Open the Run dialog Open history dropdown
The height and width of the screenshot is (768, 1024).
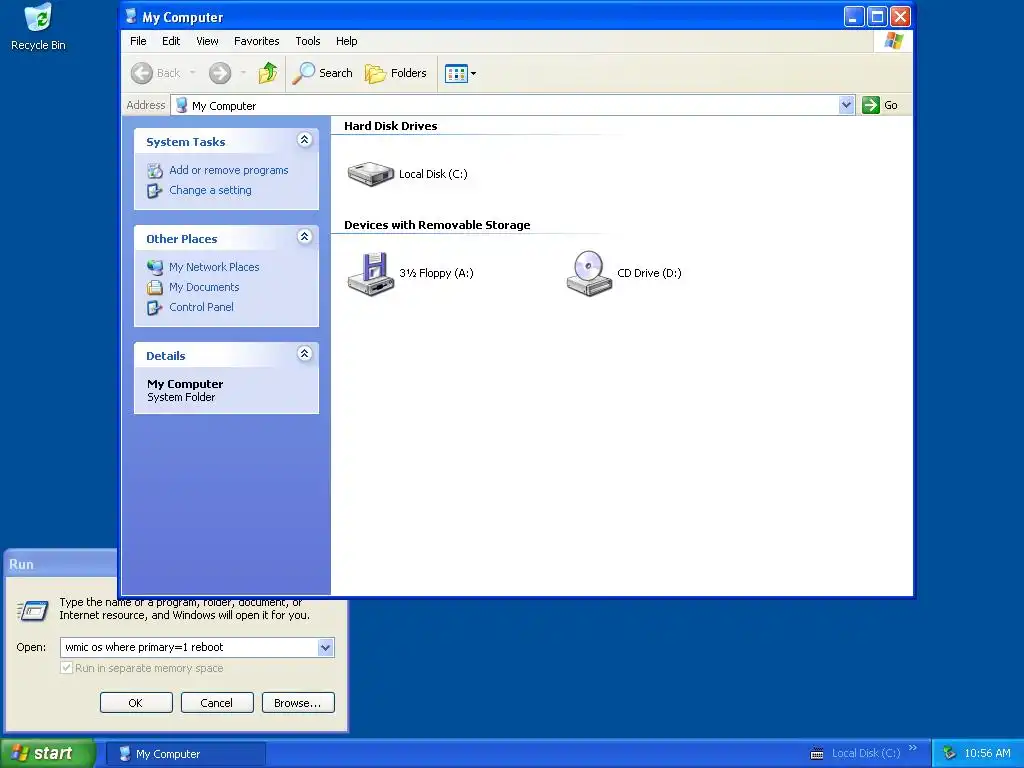pos(326,648)
